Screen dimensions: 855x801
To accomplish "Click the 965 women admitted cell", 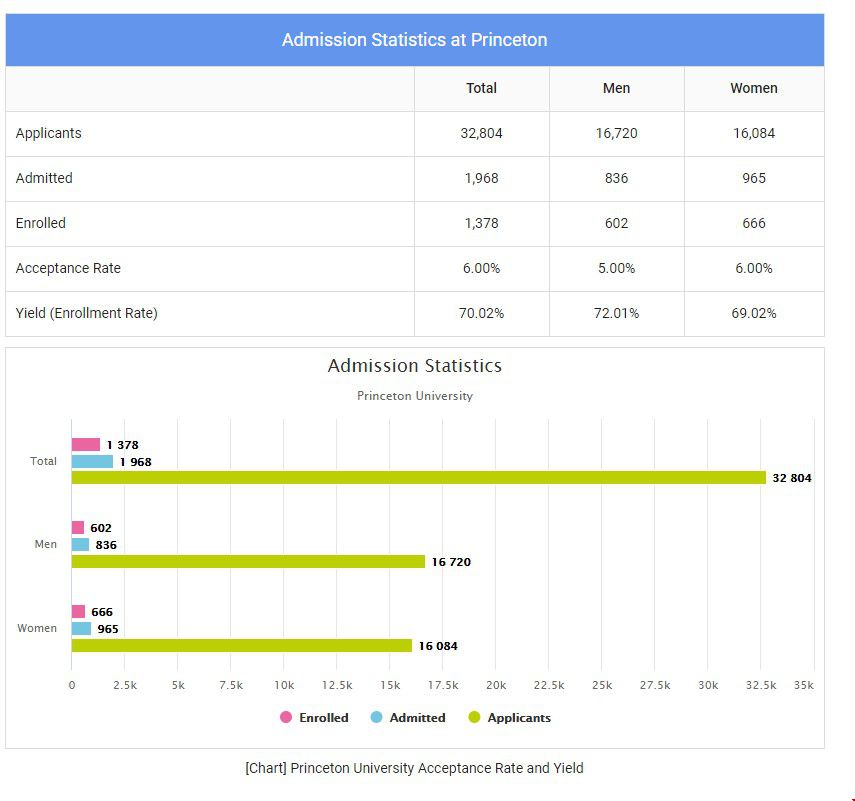I will click(x=754, y=178).
